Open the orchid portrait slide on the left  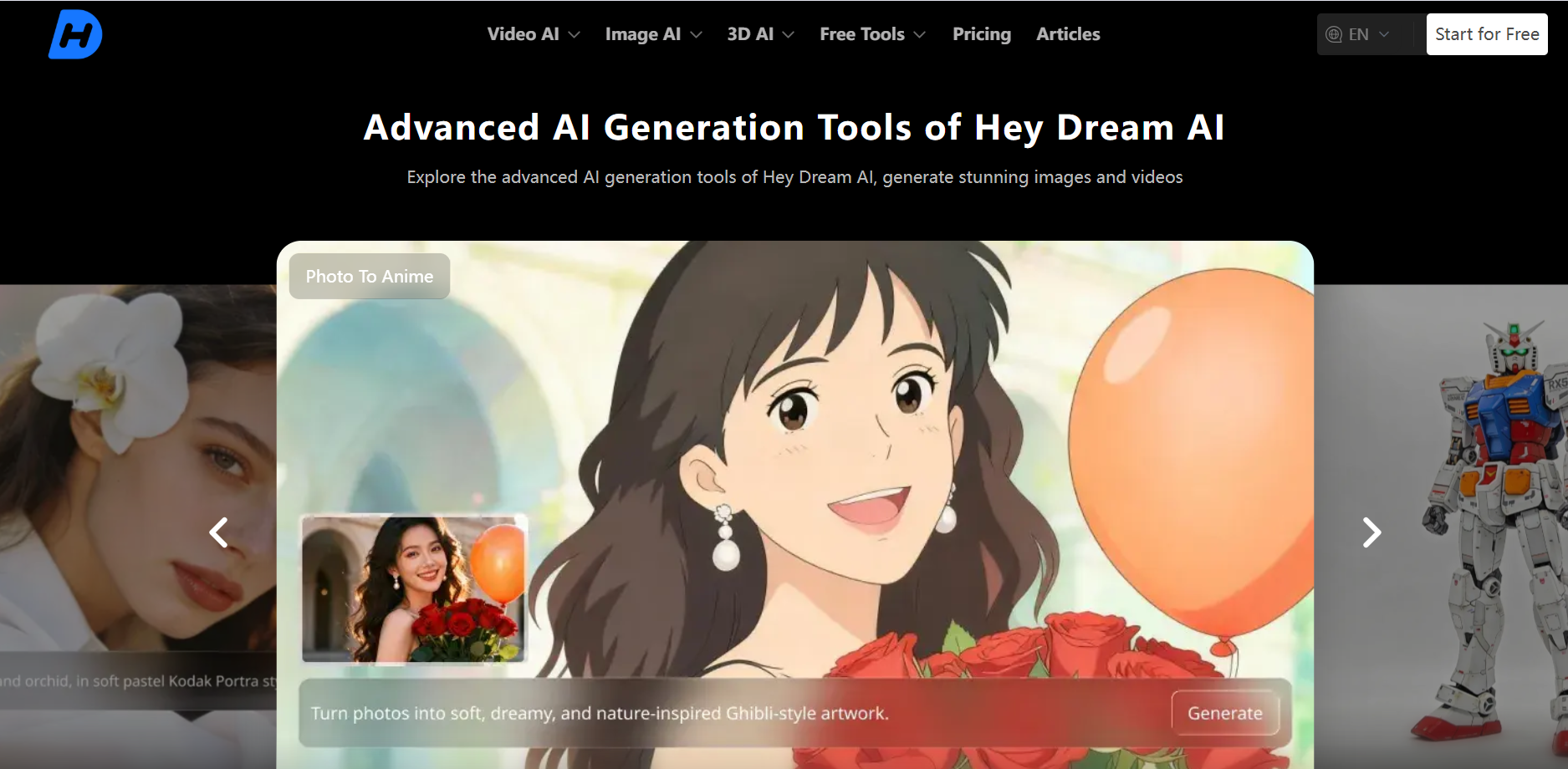click(x=138, y=527)
